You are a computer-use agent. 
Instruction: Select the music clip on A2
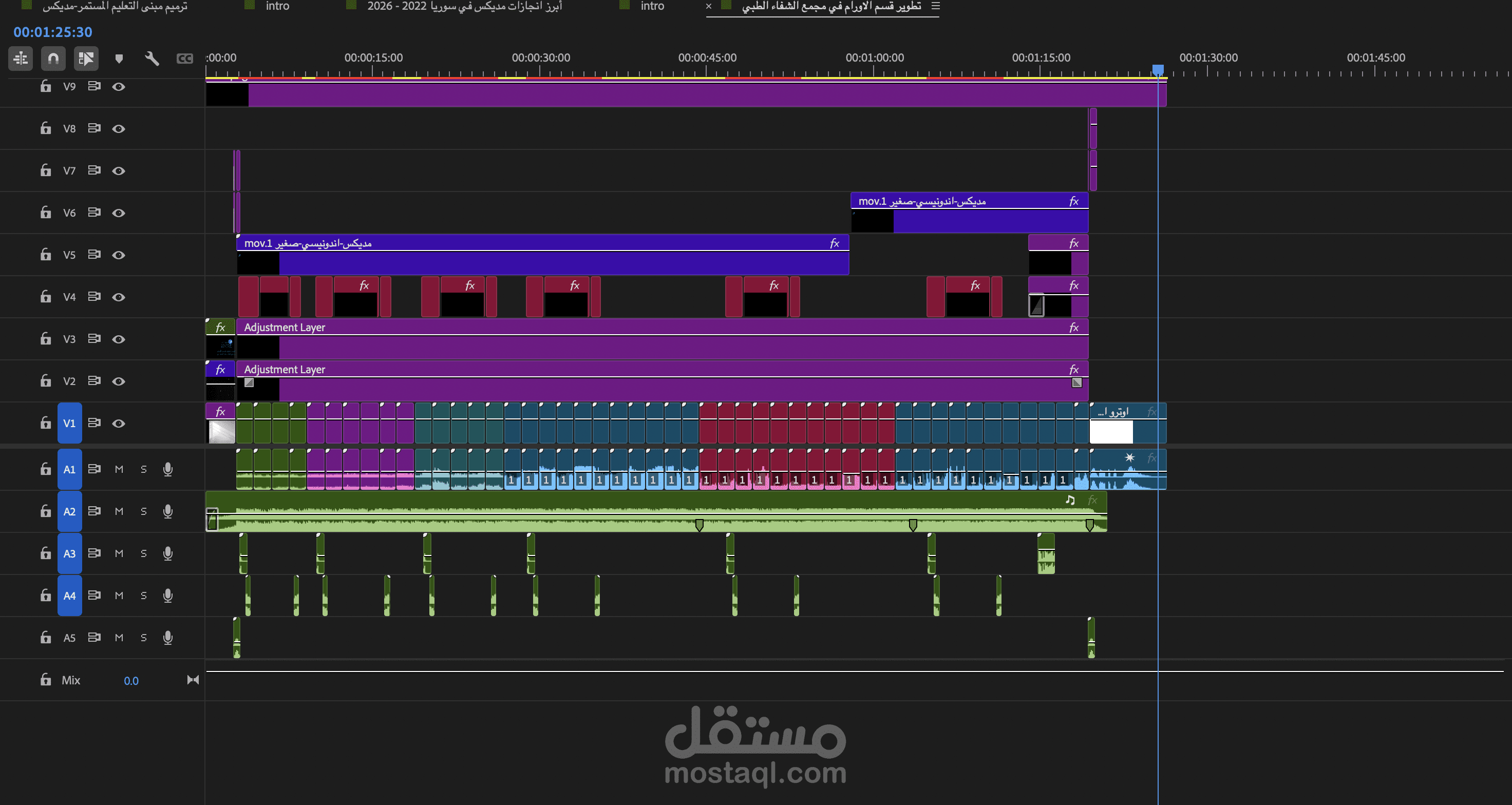pyautogui.click(x=656, y=512)
